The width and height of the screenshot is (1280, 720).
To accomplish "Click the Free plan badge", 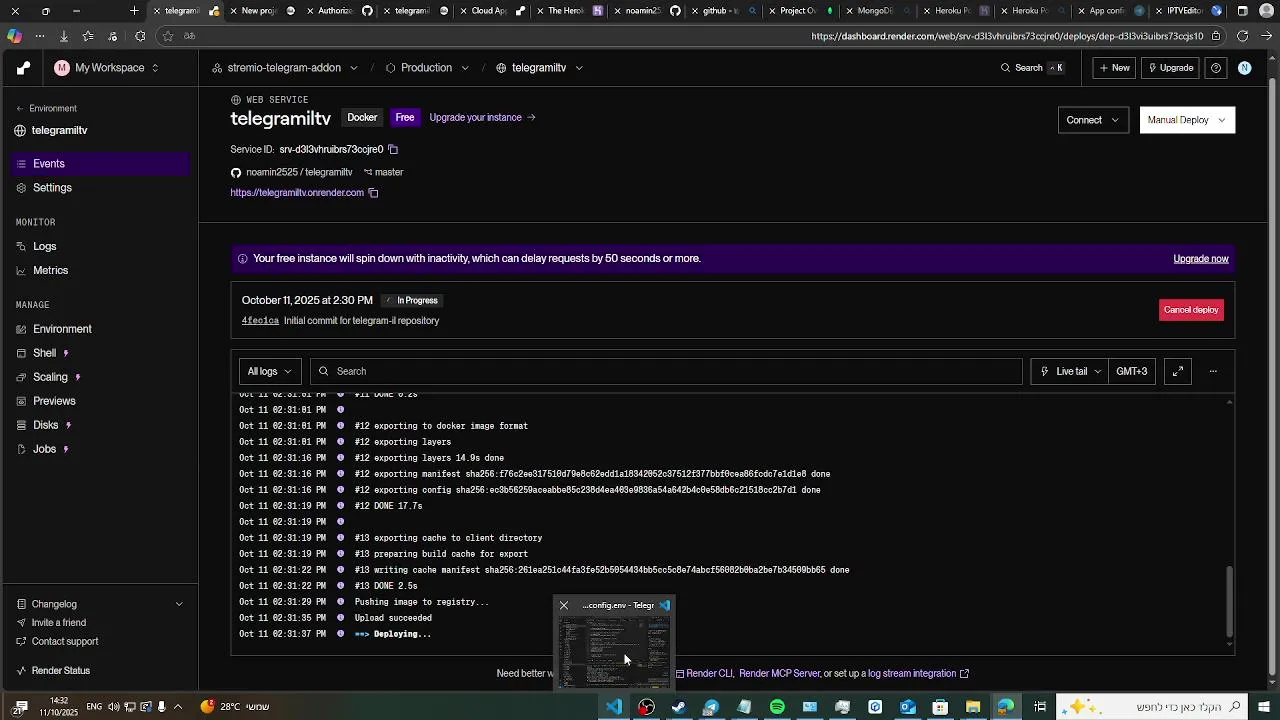I will tap(405, 118).
